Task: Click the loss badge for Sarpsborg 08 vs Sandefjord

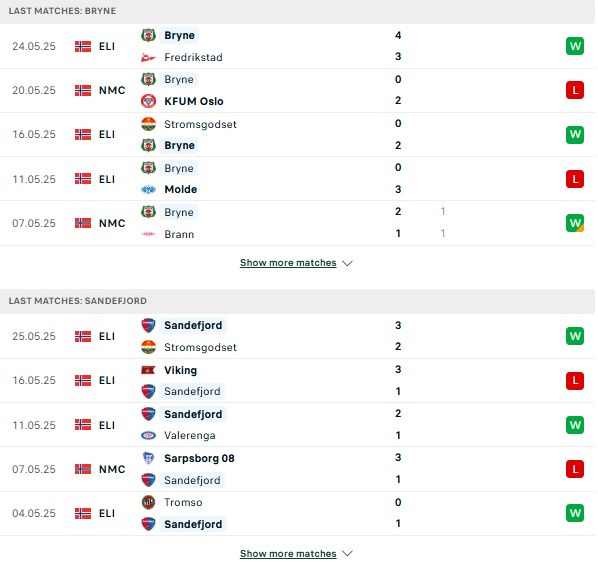Action: click(575, 469)
